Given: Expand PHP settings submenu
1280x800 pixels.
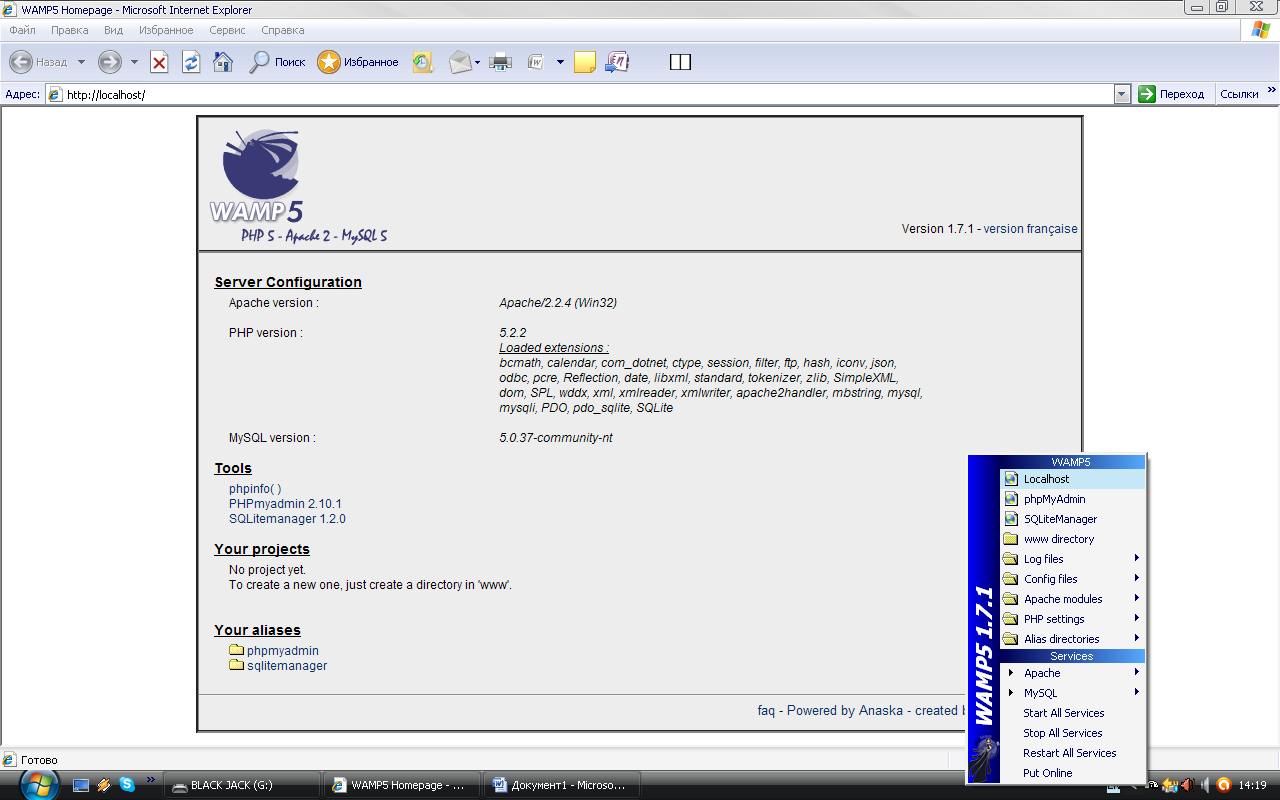Looking at the screenshot, I should click(1137, 618).
